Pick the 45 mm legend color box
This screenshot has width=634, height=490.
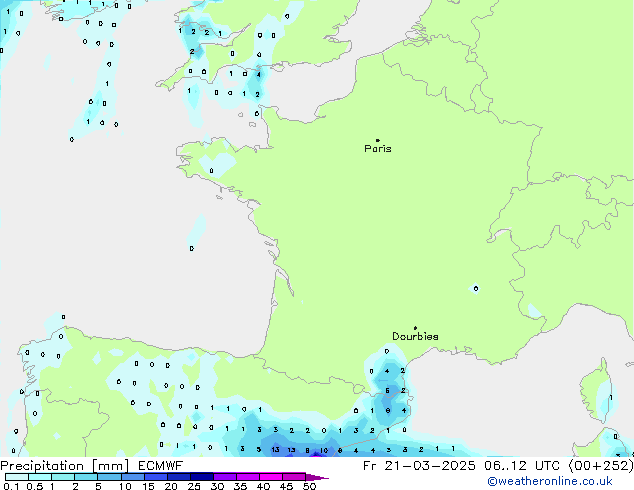pos(294,477)
